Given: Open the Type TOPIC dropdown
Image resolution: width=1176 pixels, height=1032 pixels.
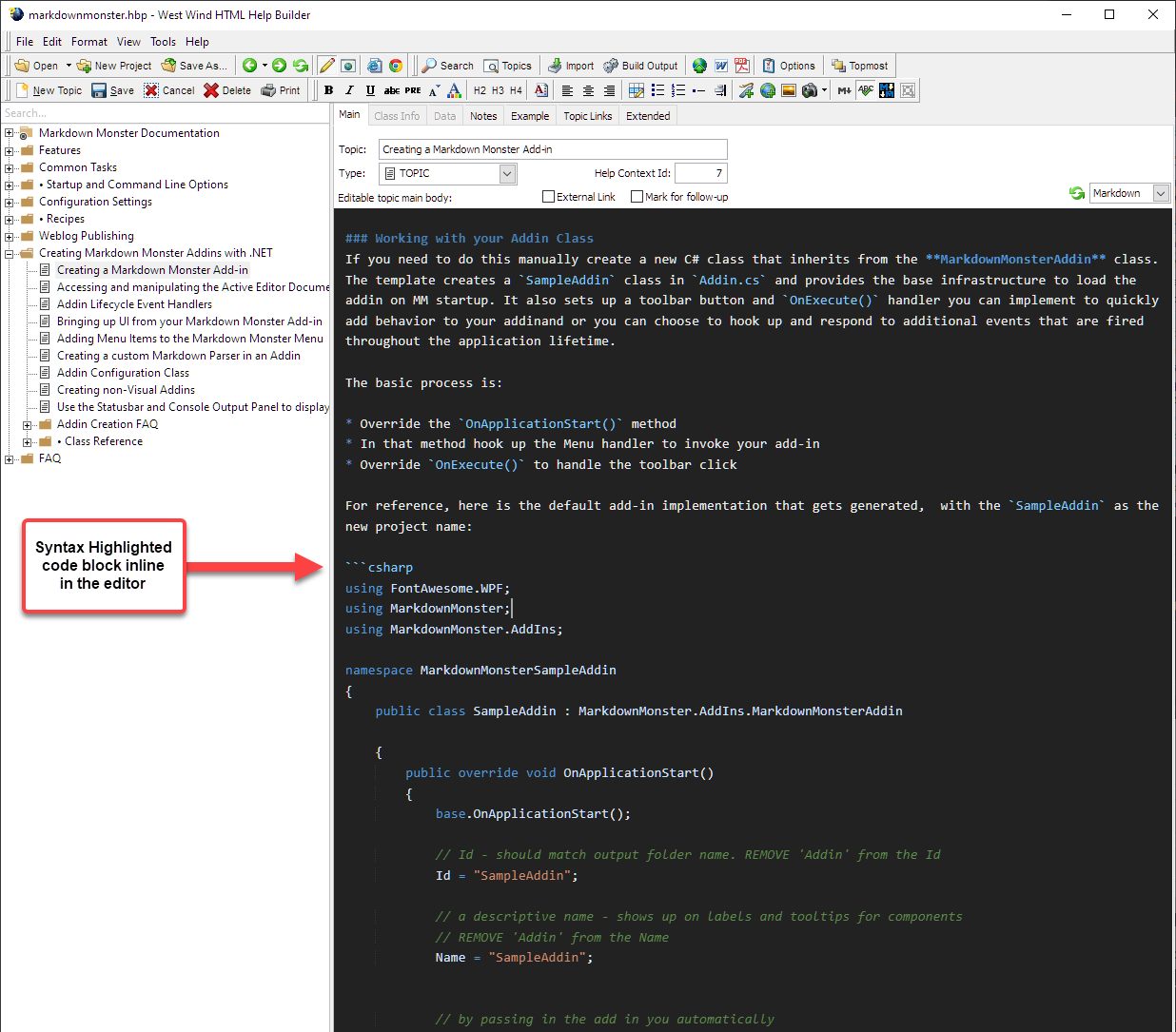Looking at the screenshot, I should tap(507, 173).
